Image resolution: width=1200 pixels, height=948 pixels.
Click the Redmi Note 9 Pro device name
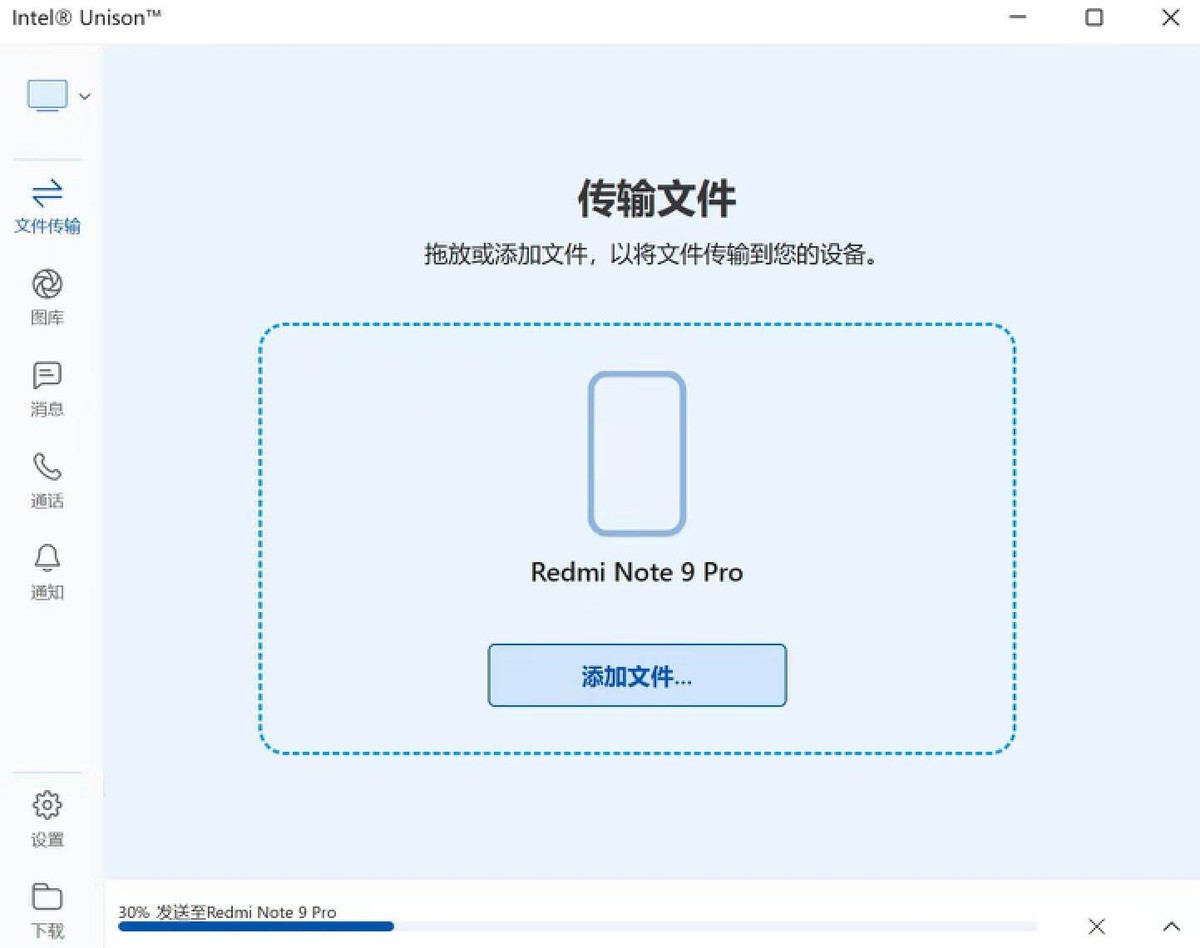pyautogui.click(x=636, y=572)
